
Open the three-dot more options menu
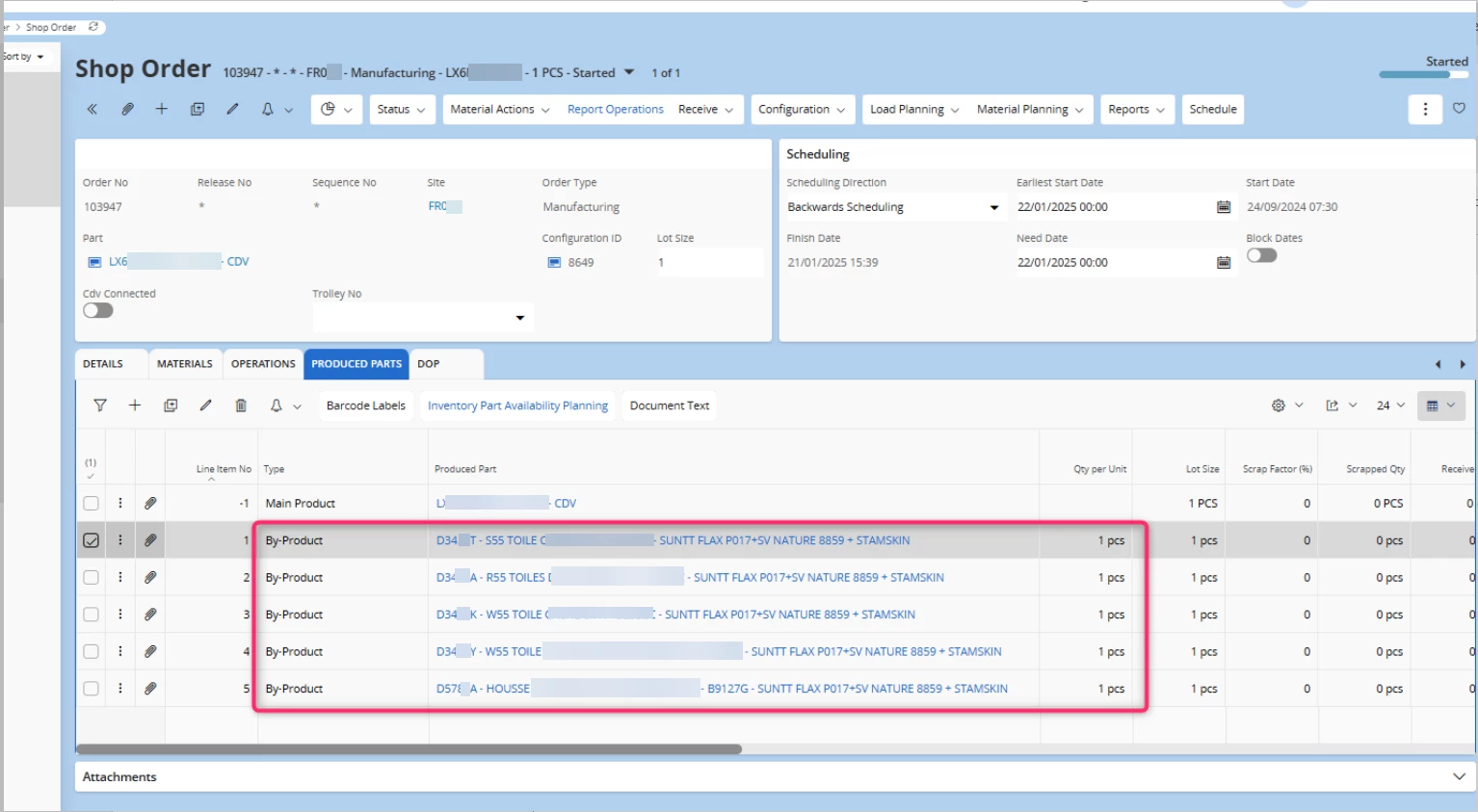click(x=1425, y=110)
